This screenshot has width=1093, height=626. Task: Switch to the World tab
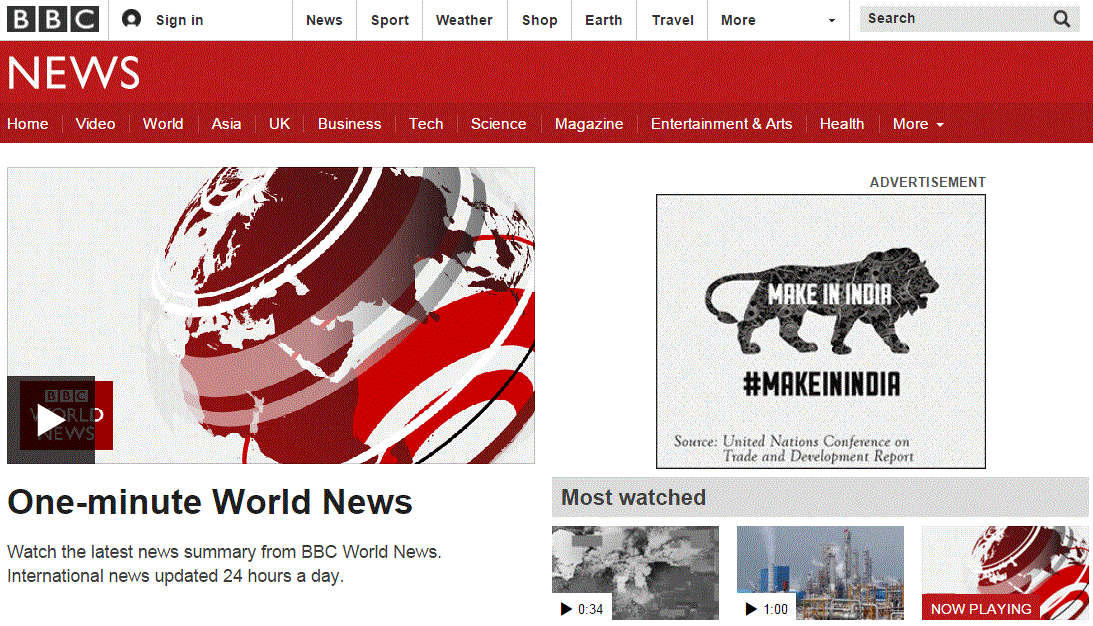[x=163, y=124]
